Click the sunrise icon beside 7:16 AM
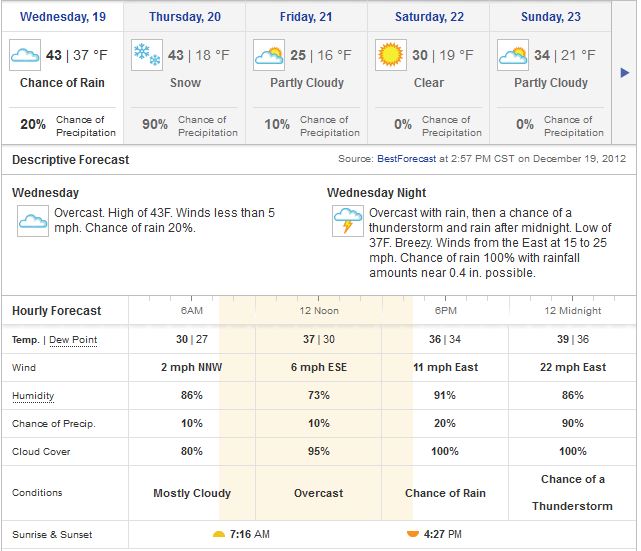Viewport: 641px width, 551px height. click(x=219, y=535)
